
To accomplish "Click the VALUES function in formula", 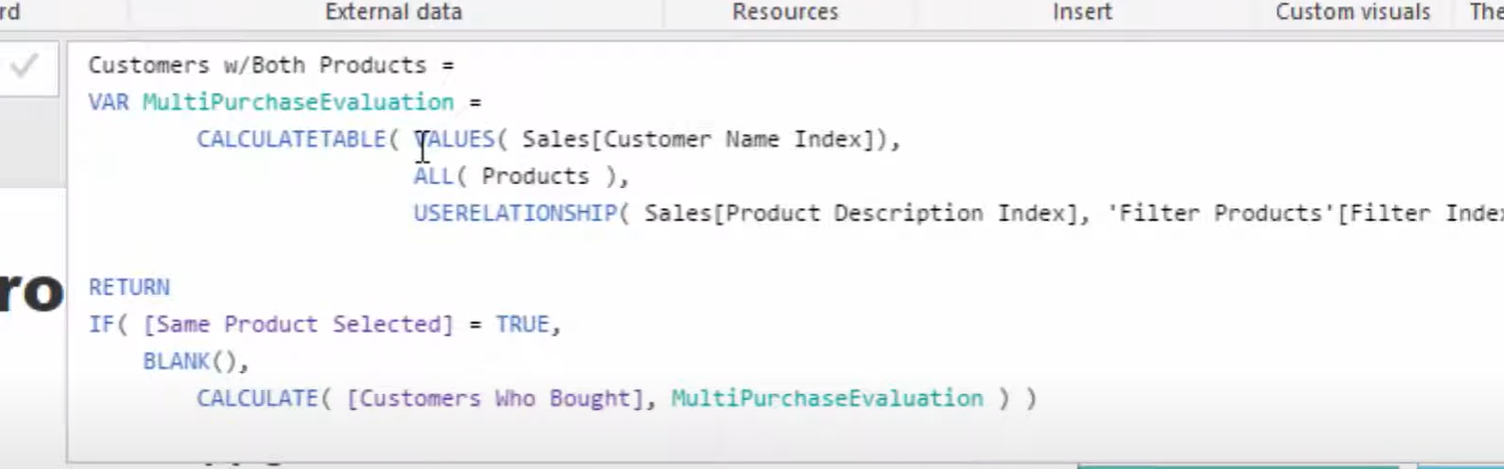I will 454,139.
